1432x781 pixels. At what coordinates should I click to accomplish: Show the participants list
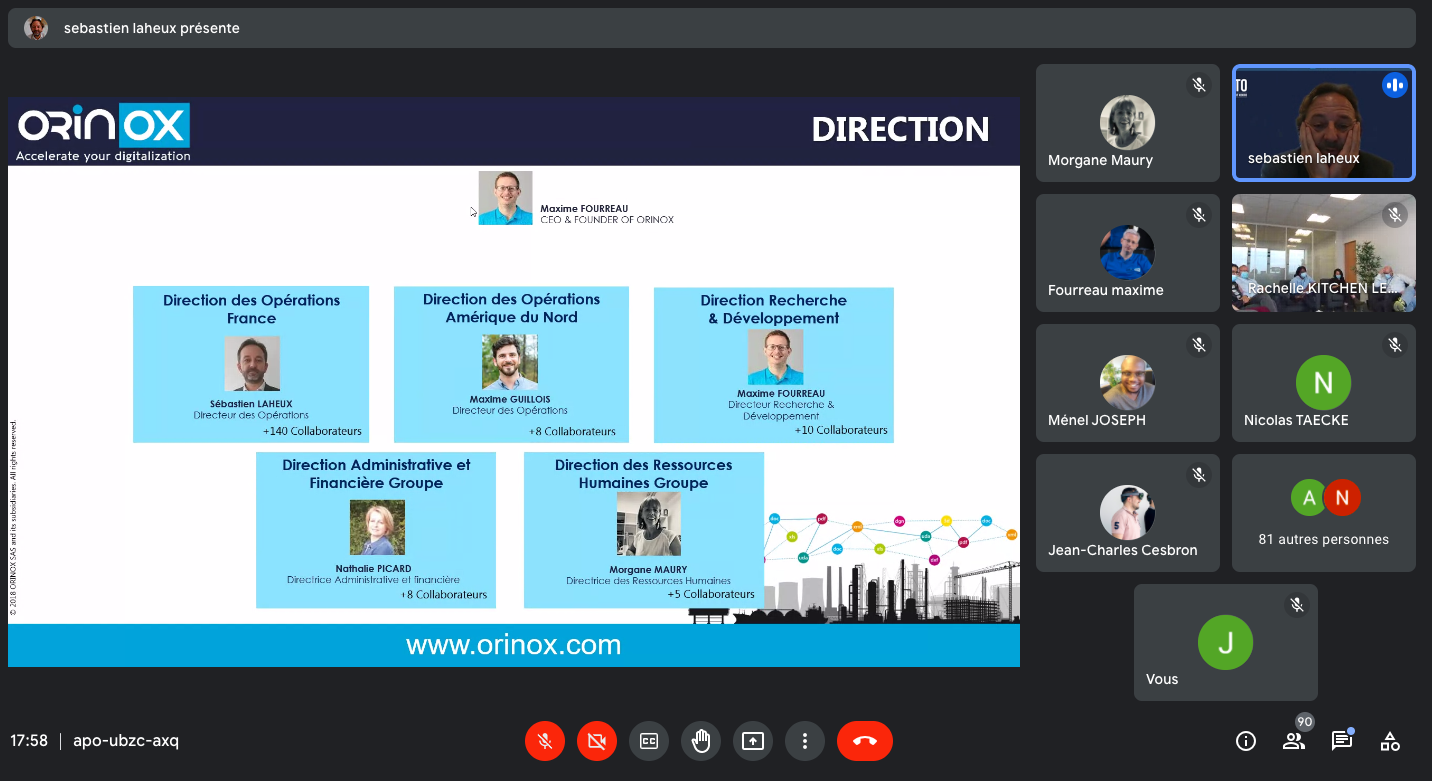pos(1294,741)
